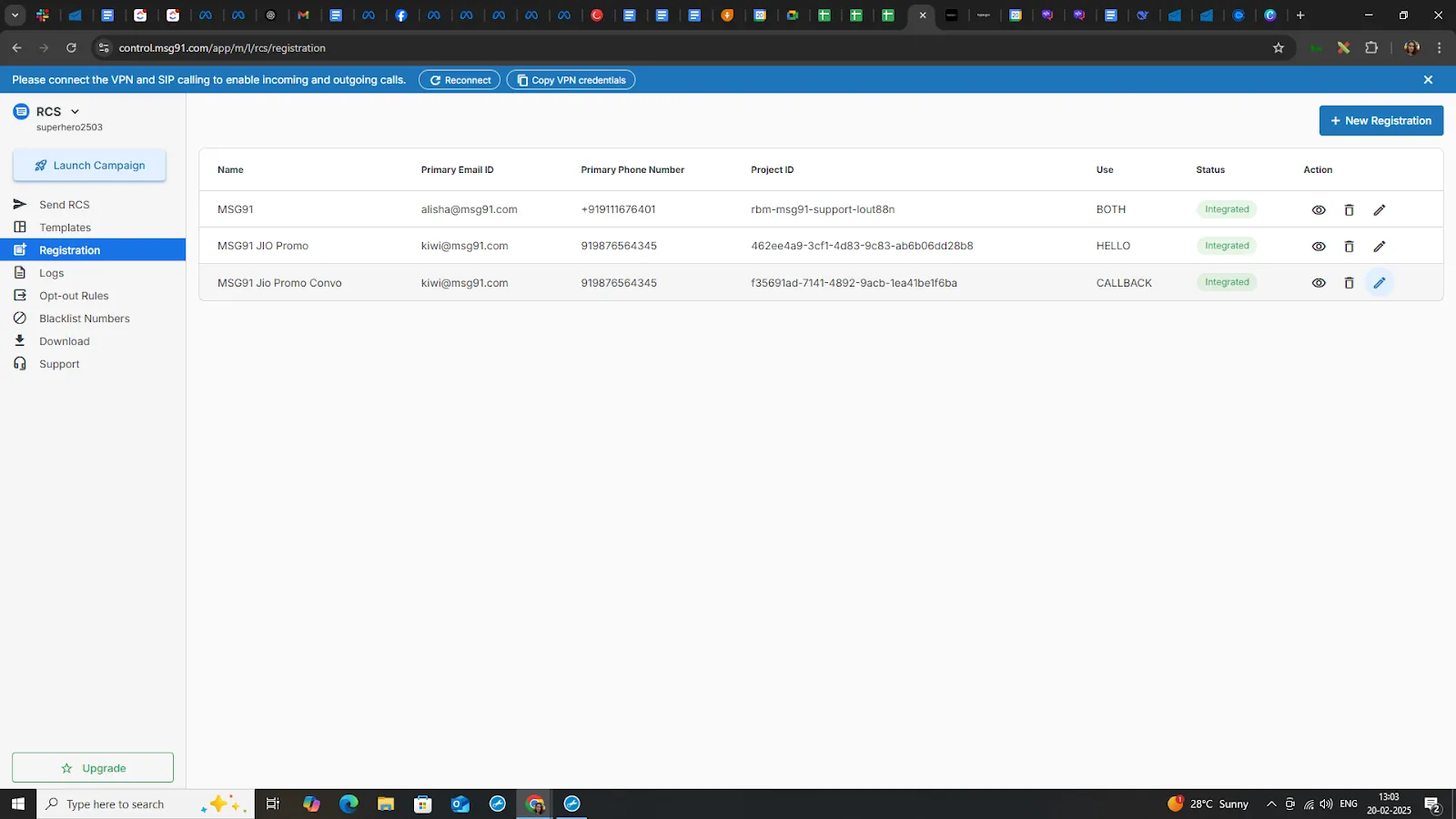Click phone number +919111676401
The height and width of the screenshot is (819, 1456).
(x=618, y=209)
